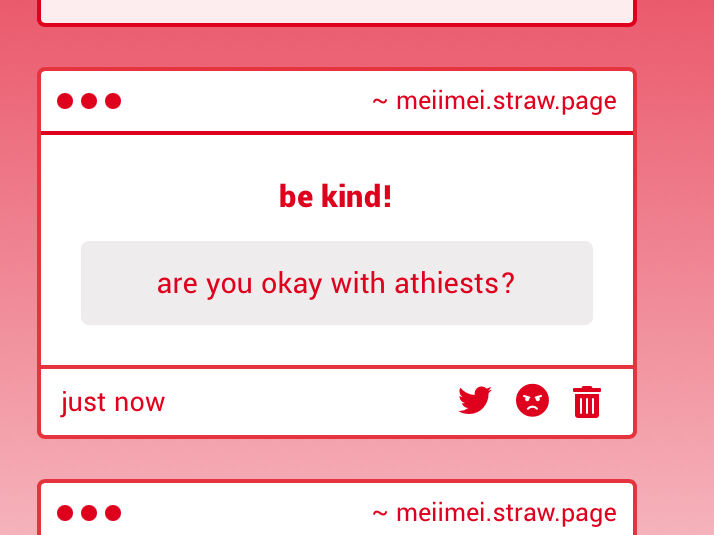Share the question via Twitter bird icon
The image size is (714, 535).
[x=474, y=401]
